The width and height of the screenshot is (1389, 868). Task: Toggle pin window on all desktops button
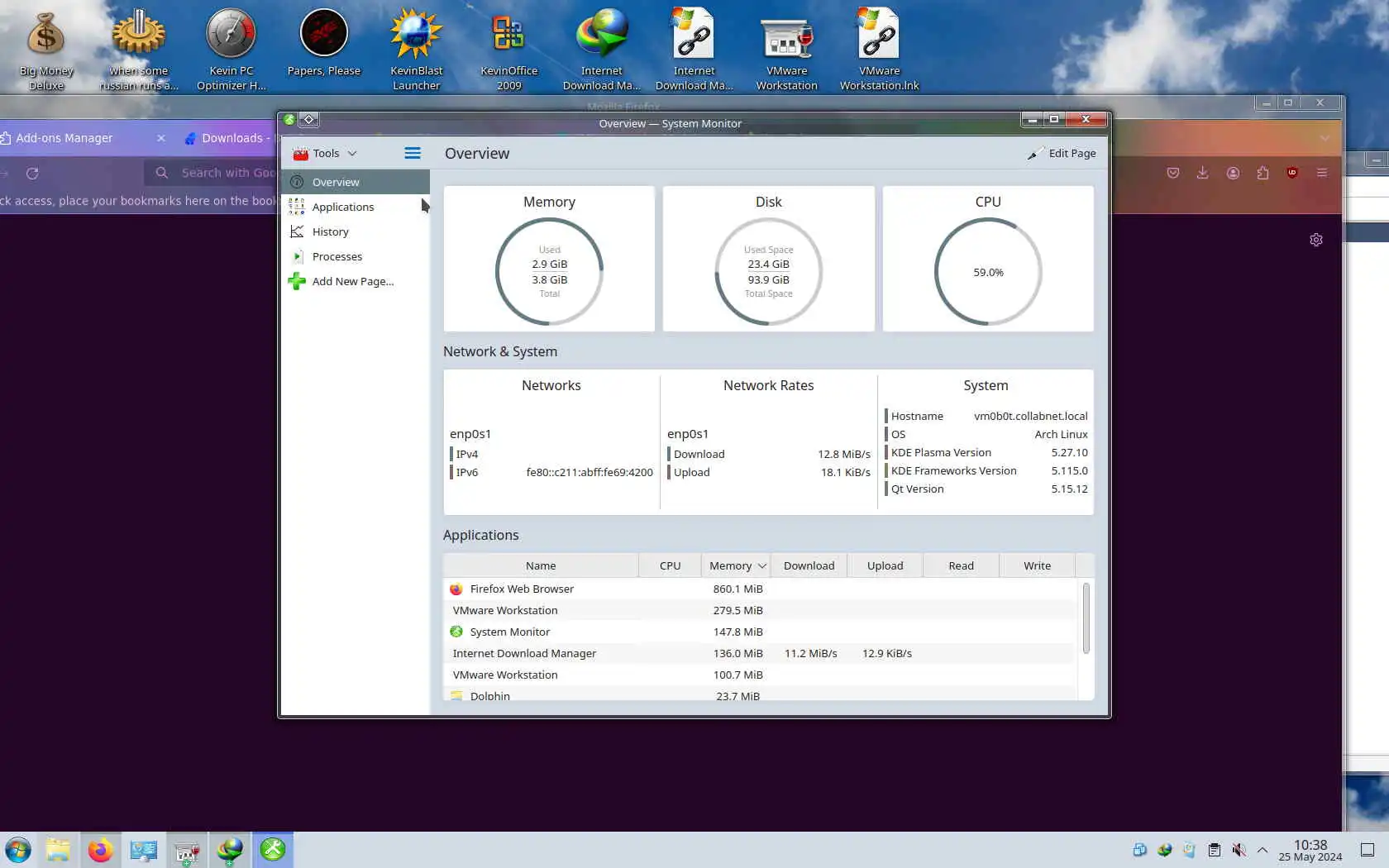click(309, 119)
